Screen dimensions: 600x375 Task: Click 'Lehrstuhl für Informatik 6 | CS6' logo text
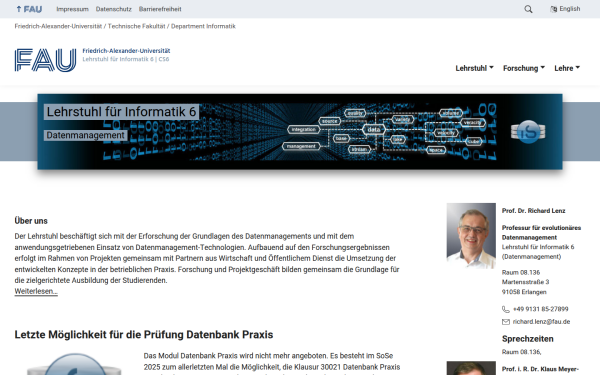126,59
